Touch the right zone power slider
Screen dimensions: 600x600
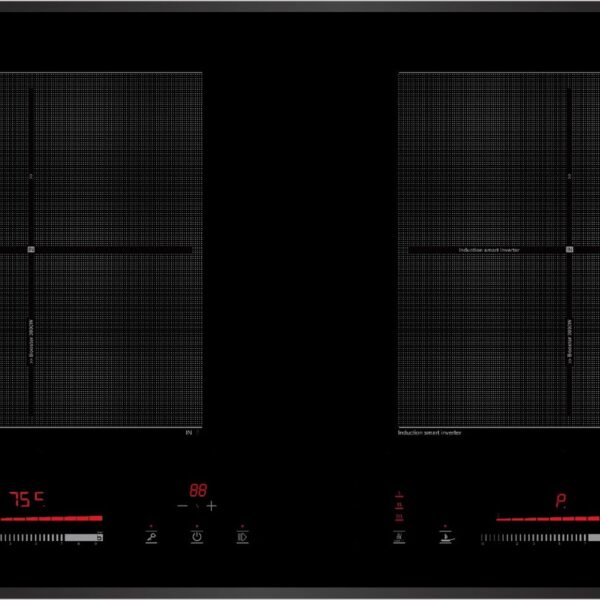click(540, 538)
